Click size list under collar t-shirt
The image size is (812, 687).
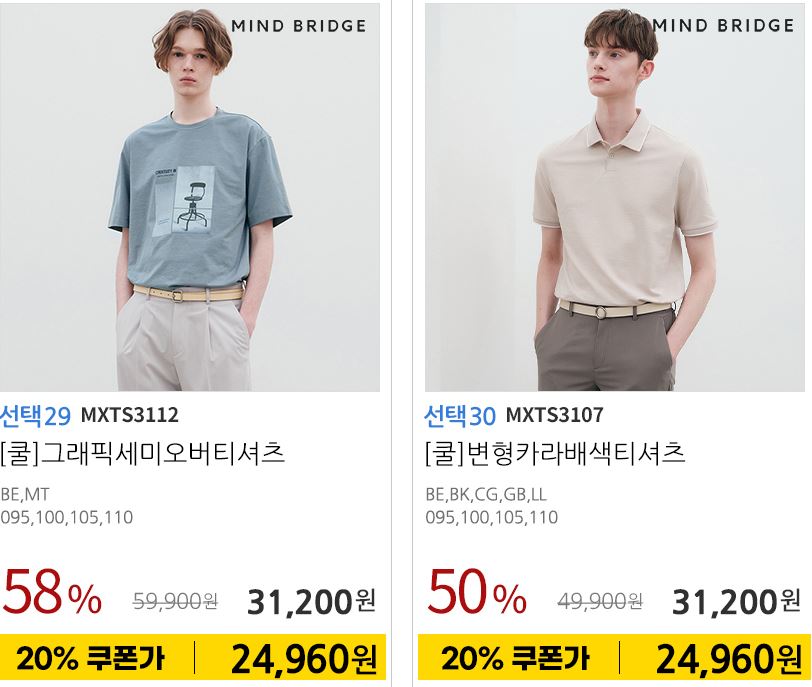[x=492, y=517]
